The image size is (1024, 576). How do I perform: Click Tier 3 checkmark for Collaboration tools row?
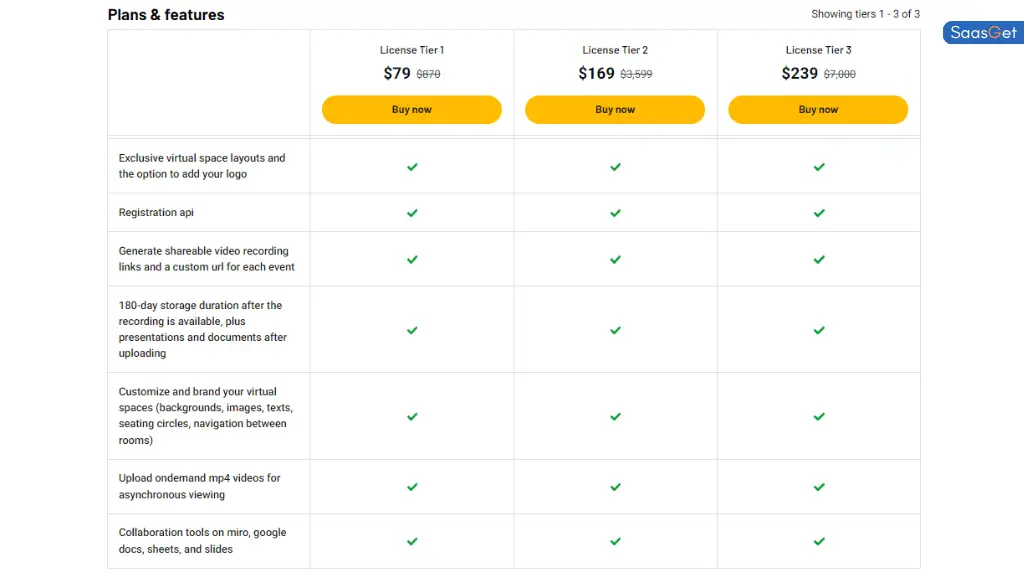click(x=819, y=541)
